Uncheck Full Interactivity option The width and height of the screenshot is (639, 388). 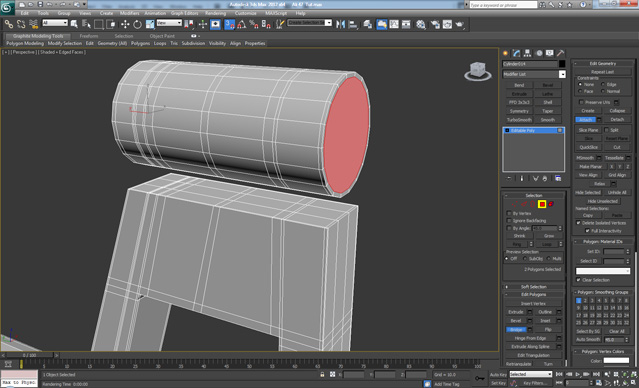pyautogui.click(x=587, y=231)
